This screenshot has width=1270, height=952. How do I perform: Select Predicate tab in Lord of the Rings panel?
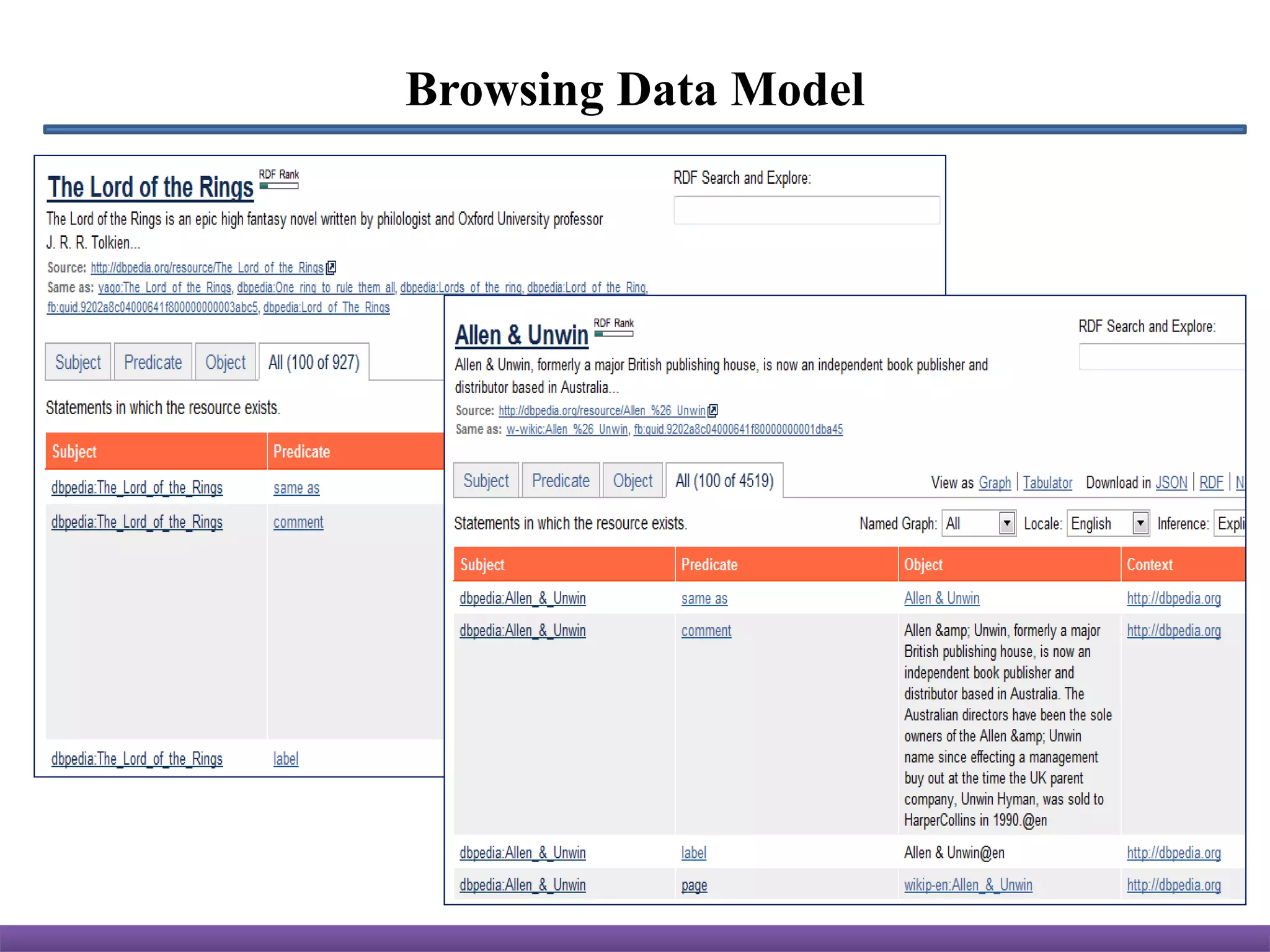click(153, 362)
